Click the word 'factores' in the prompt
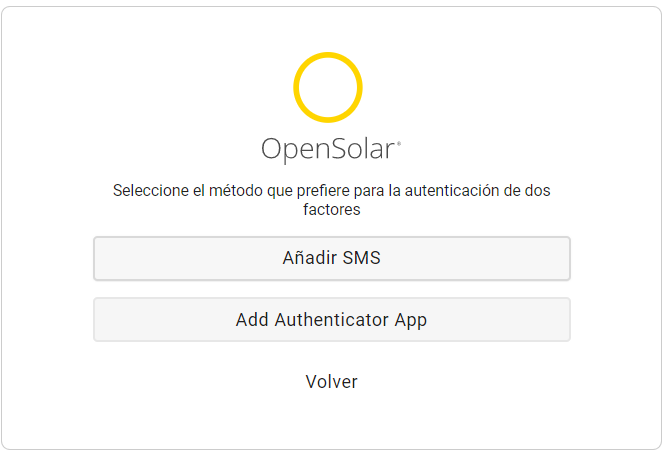 (x=332, y=210)
